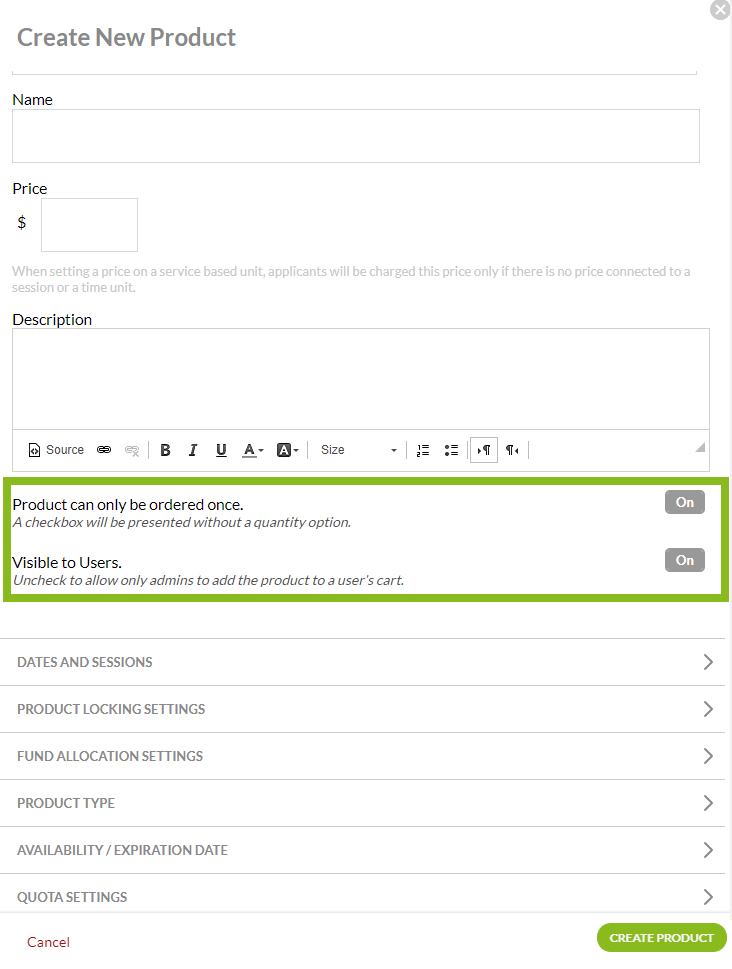Open the Product Type section
732x969 pixels.
(365, 803)
